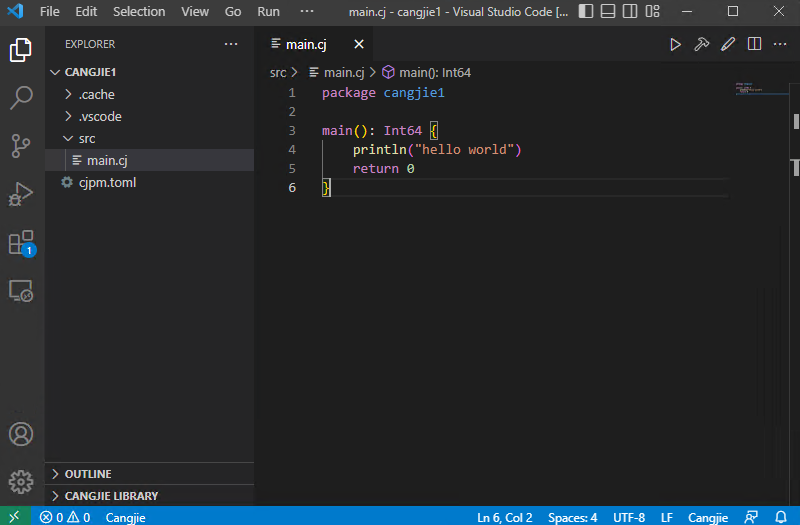Screen dimensions: 800x525
Task: Click the build hammer icon in editor toolbar
Action: (702, 44)
